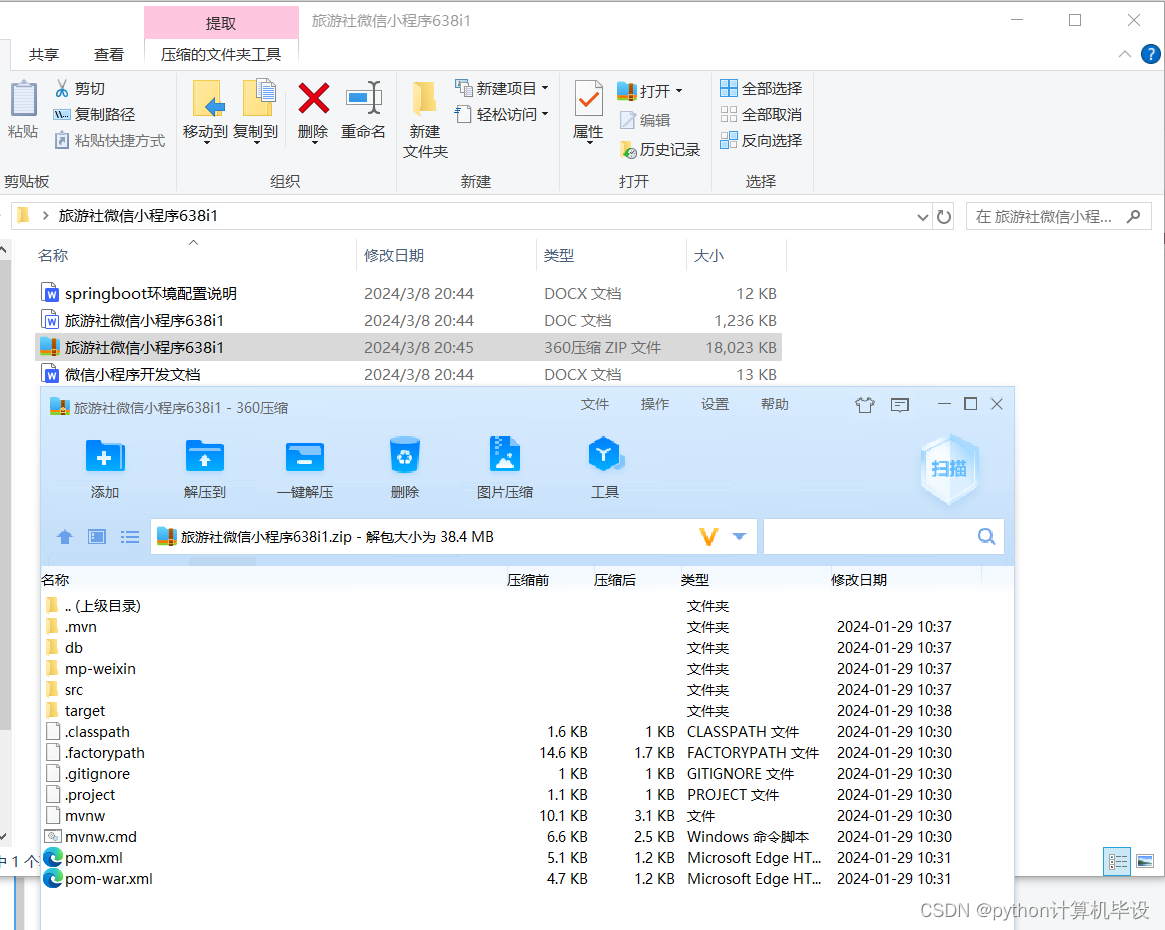Click 全部取消 select none
The height and width of the screenshot is (930, 1165).
pos(761,114)
